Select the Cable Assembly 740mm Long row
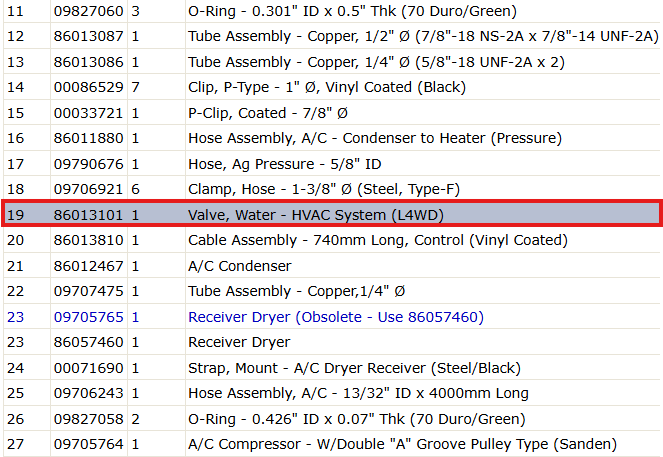 click(x=332, y=240)
